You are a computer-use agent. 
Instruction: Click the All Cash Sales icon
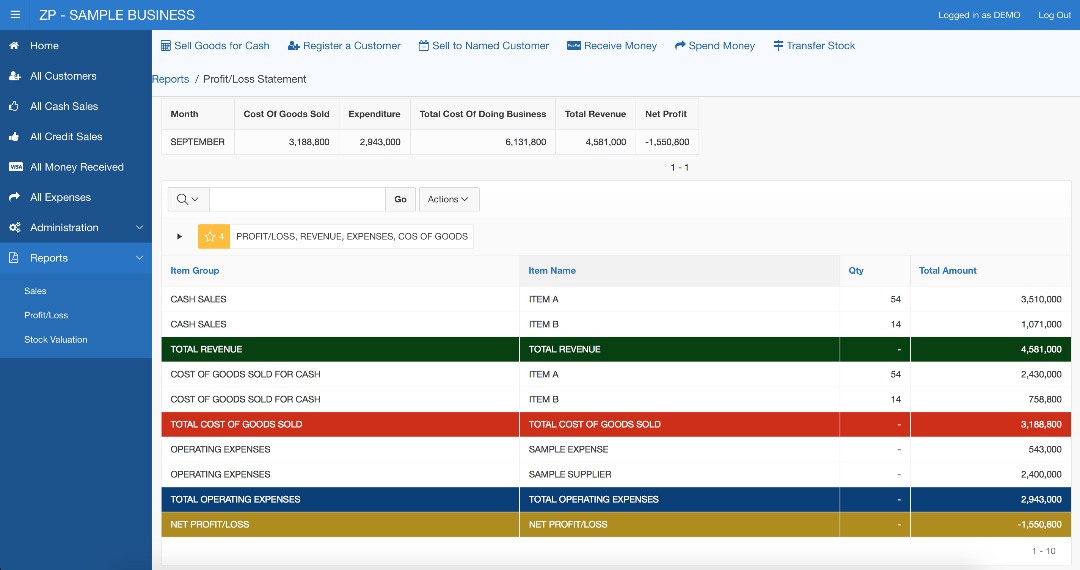click(x=14, y=106)
